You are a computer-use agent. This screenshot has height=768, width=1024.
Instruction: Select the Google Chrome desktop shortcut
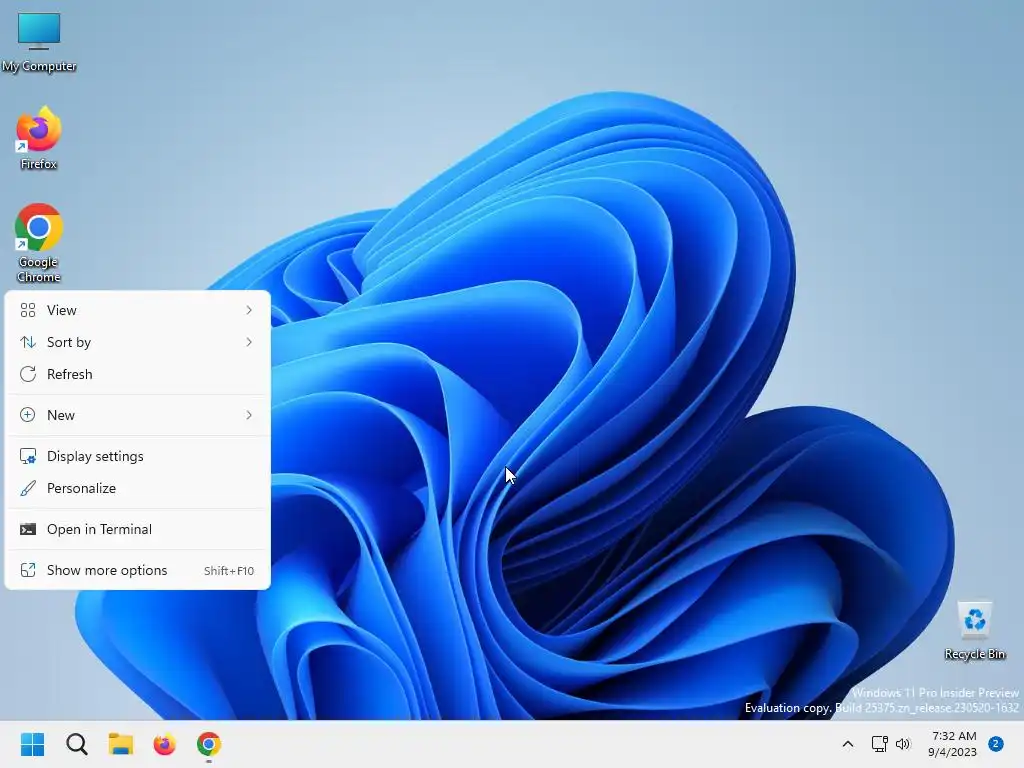click(39, 243)
